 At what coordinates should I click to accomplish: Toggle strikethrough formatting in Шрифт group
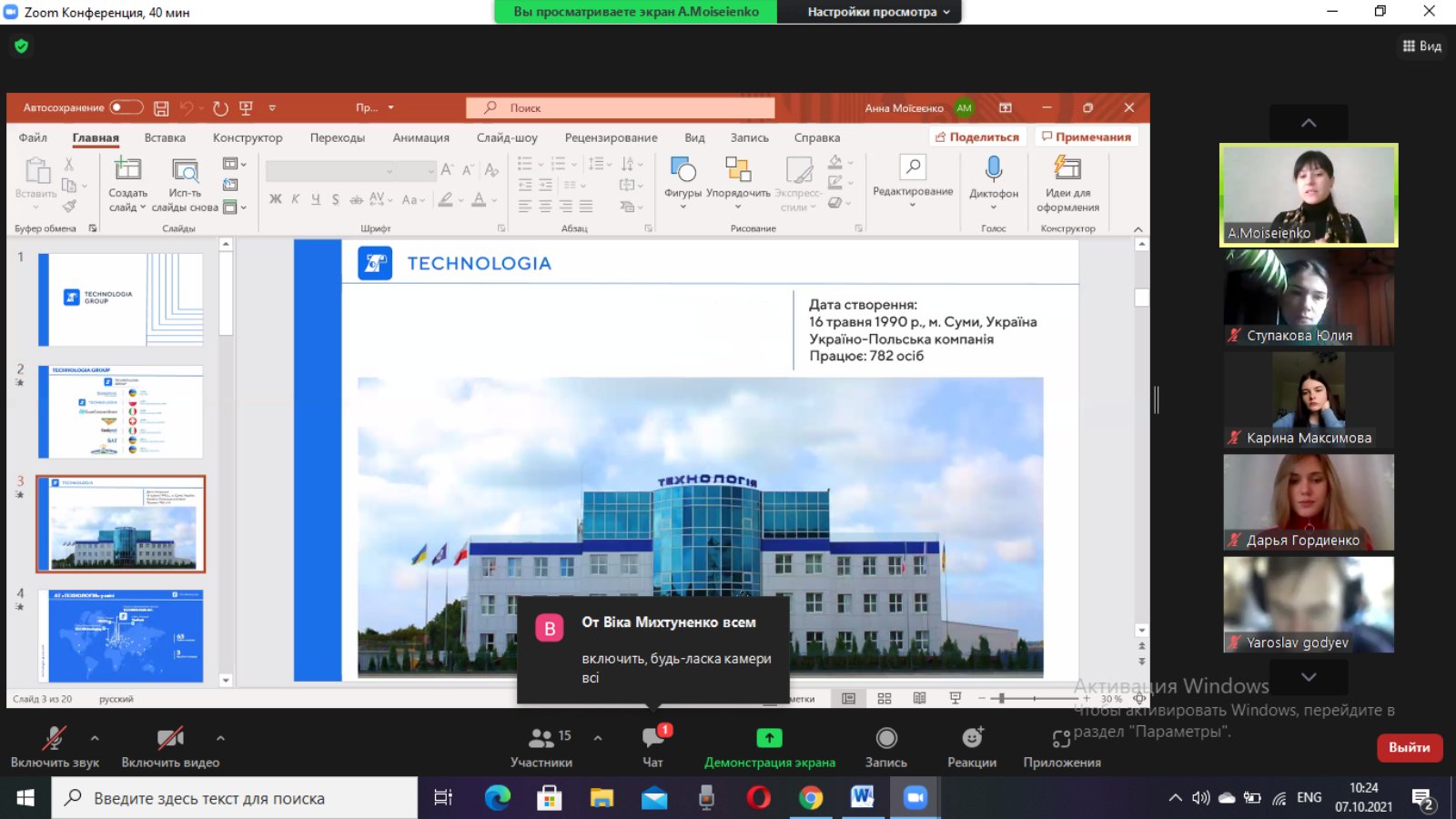[x=356, y=199]
